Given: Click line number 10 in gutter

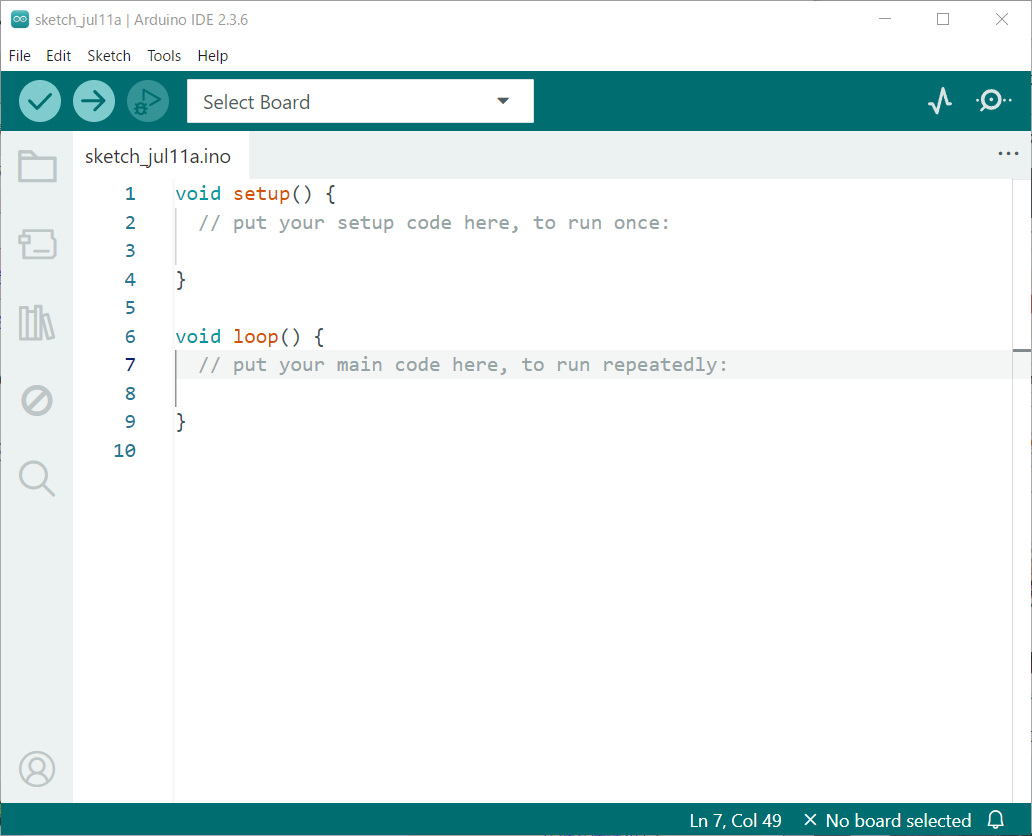Looking at the screenshot, I should tap(124, 450).
